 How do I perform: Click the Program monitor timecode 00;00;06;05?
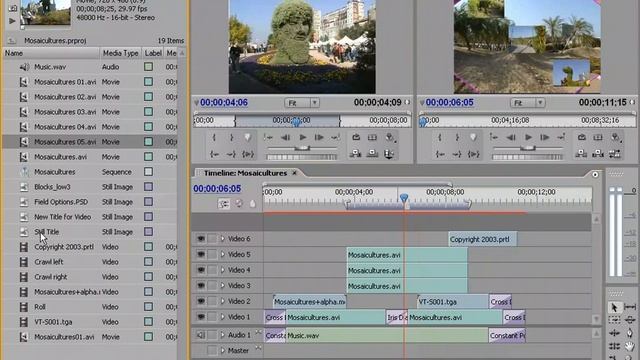click(x=449, y=102)
